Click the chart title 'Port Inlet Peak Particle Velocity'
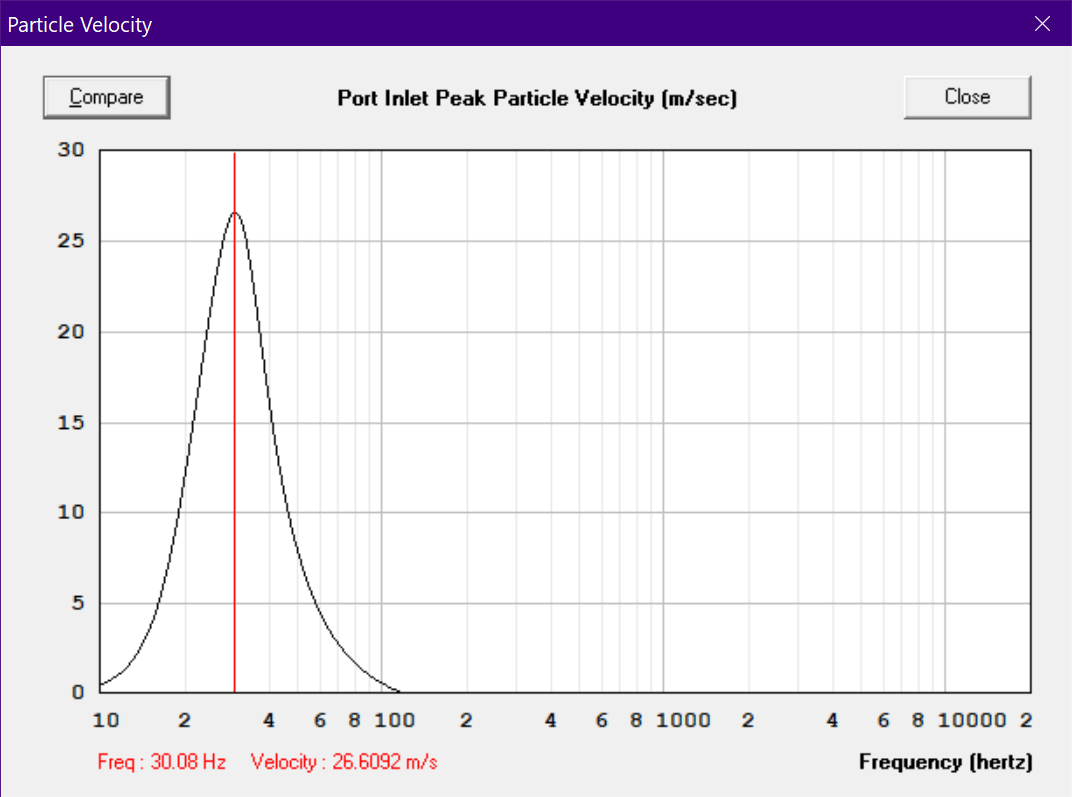Viewport: 1072px width, 797px height. coord(537,98)
